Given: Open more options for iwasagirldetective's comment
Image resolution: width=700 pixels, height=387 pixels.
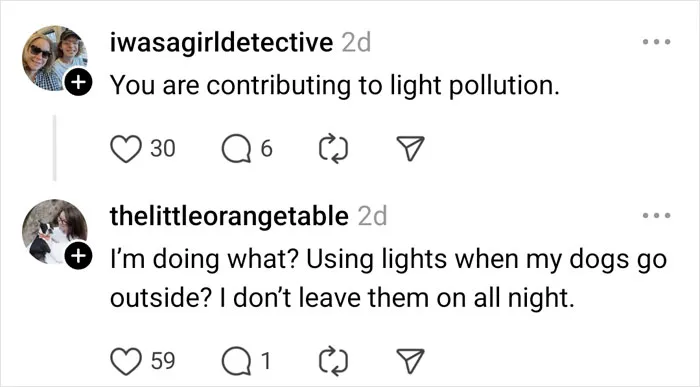Looking at the screenshot, I should tap(656, 42).
